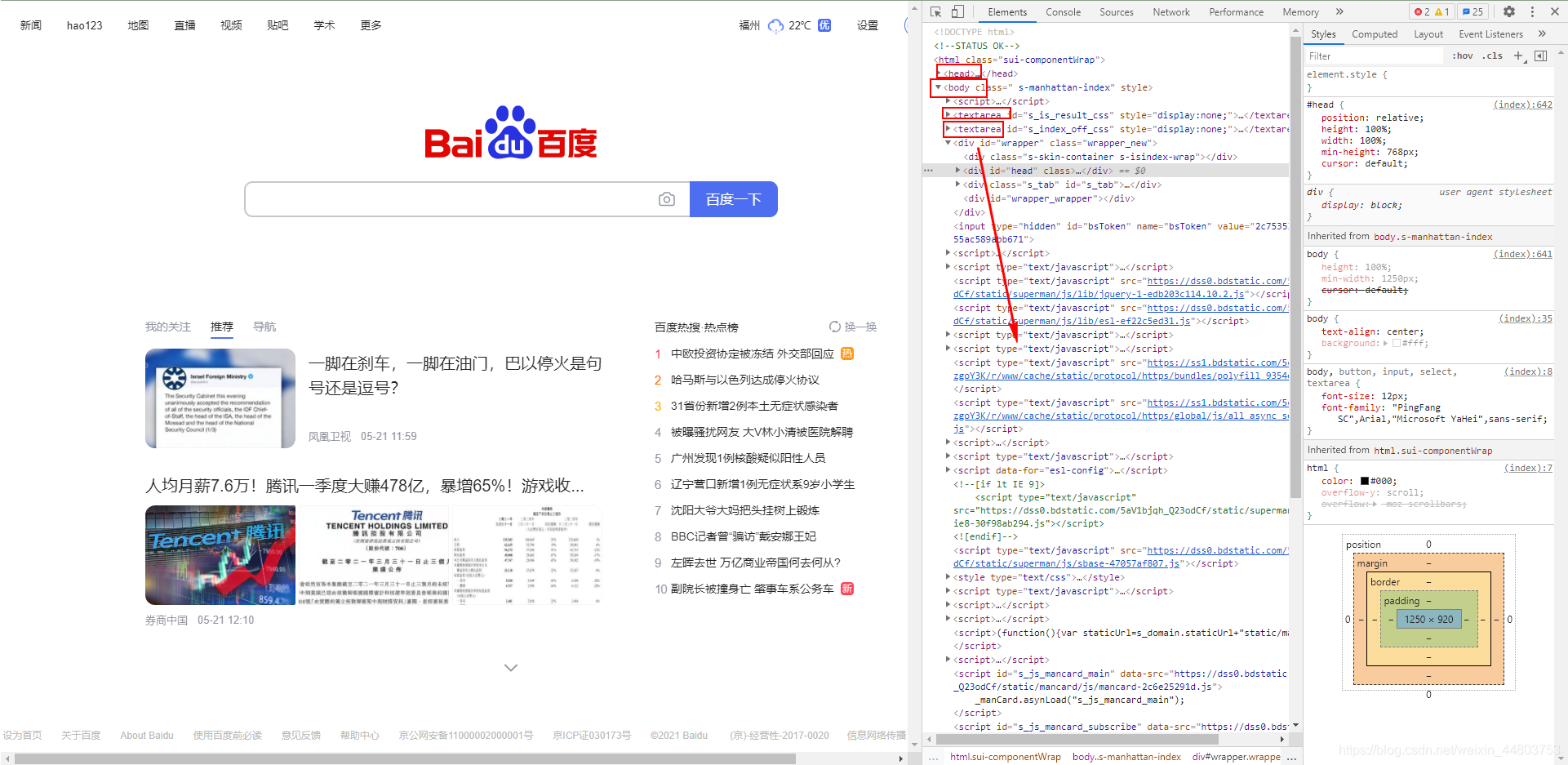Expand the script data-for esl-config node
Screen dimensions: 1568x765
click(x=948, y=470)
